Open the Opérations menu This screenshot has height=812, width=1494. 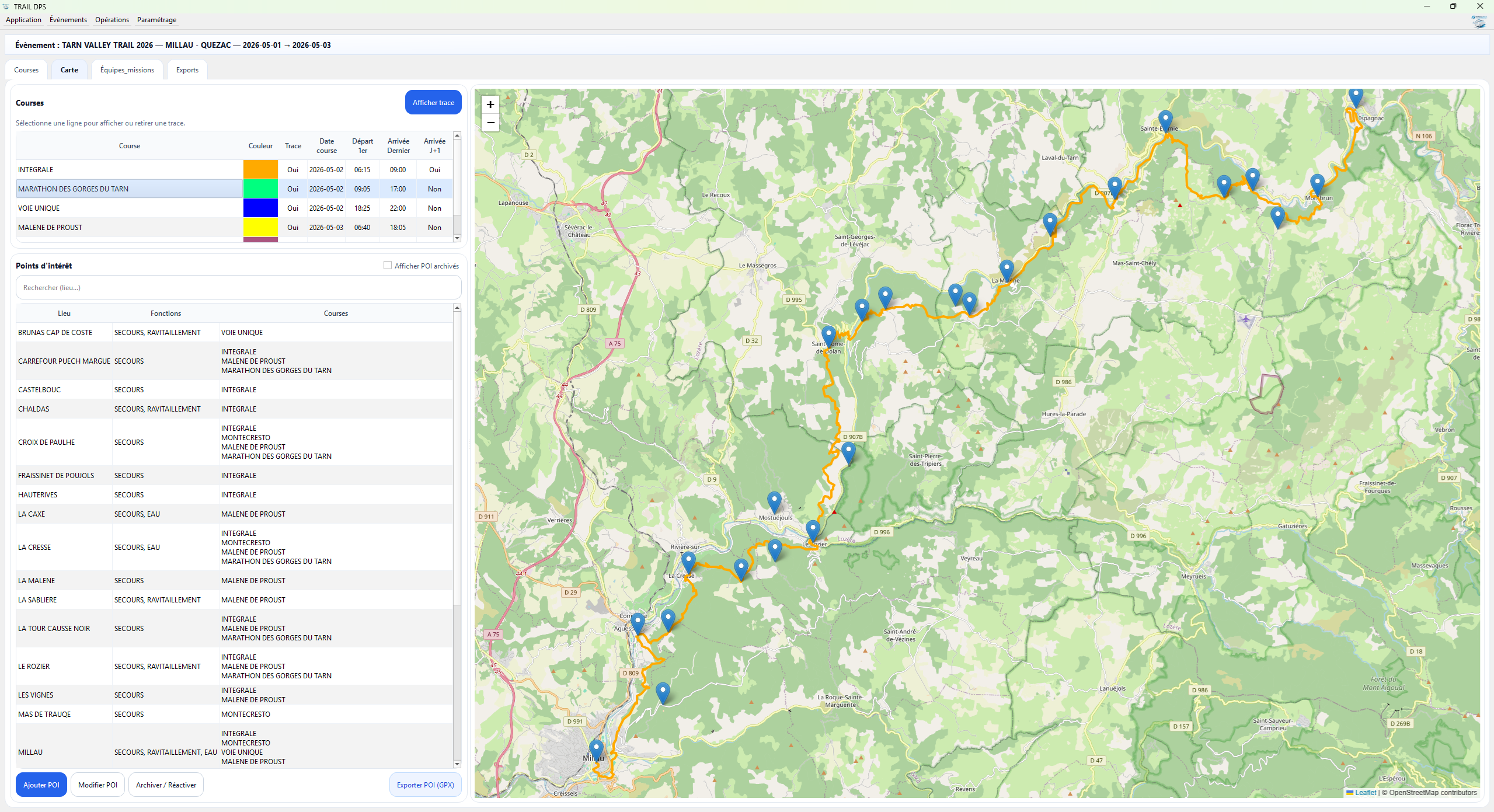[112, 19]
